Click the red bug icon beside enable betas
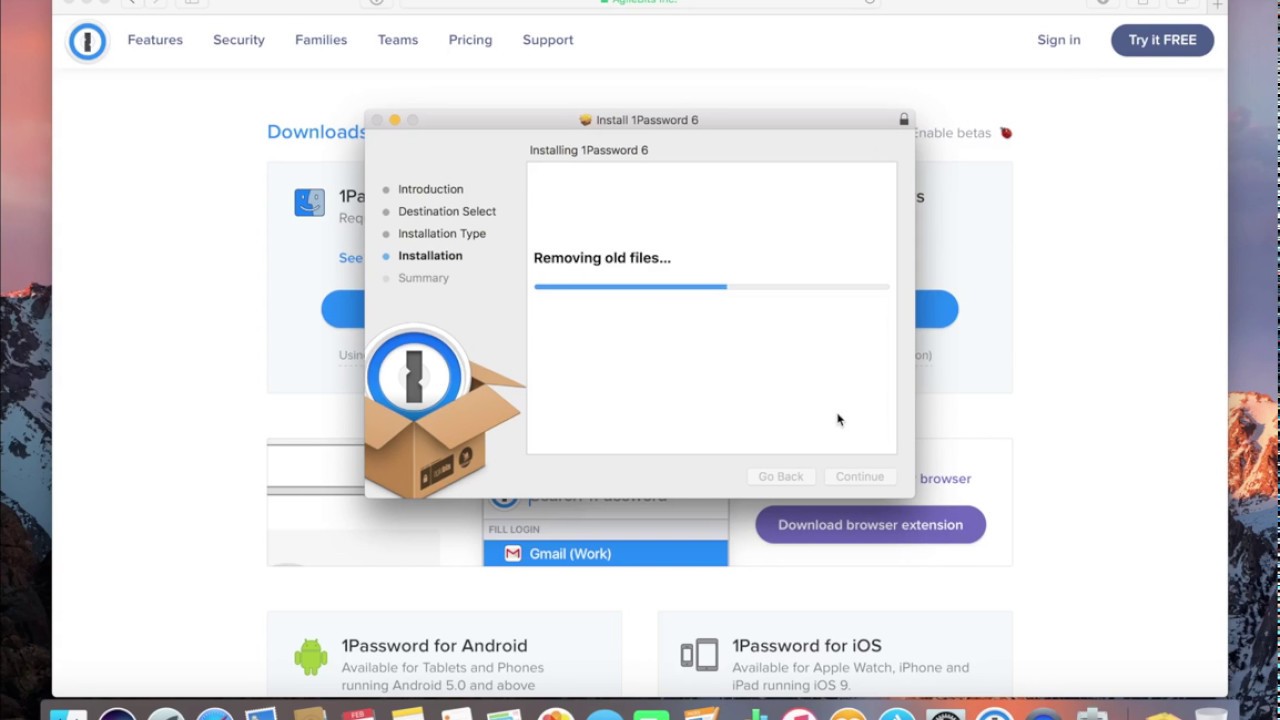This screenshot has height=720, width=1280. (1006, 133)
